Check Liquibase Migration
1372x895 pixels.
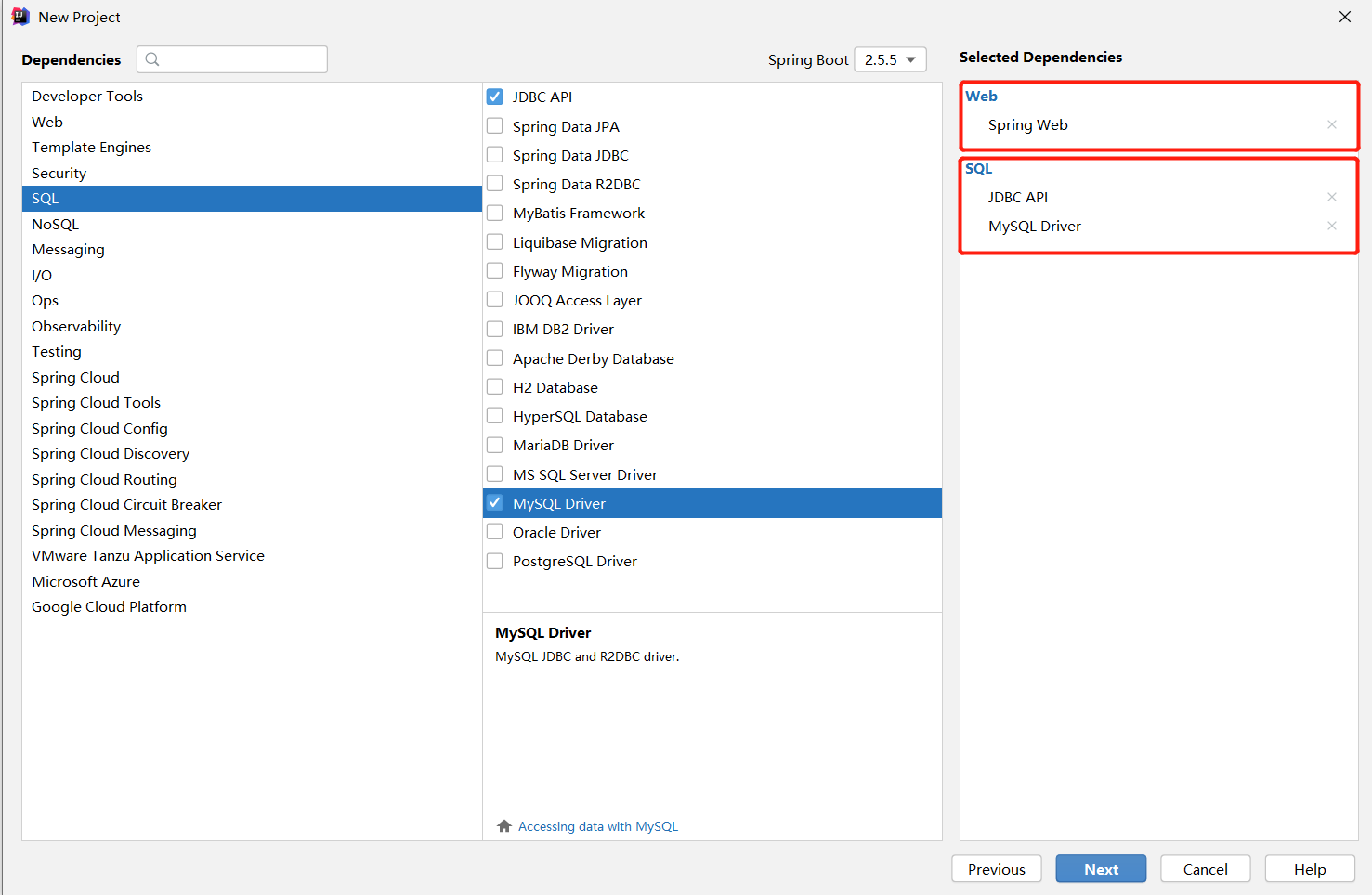(495, 241)
